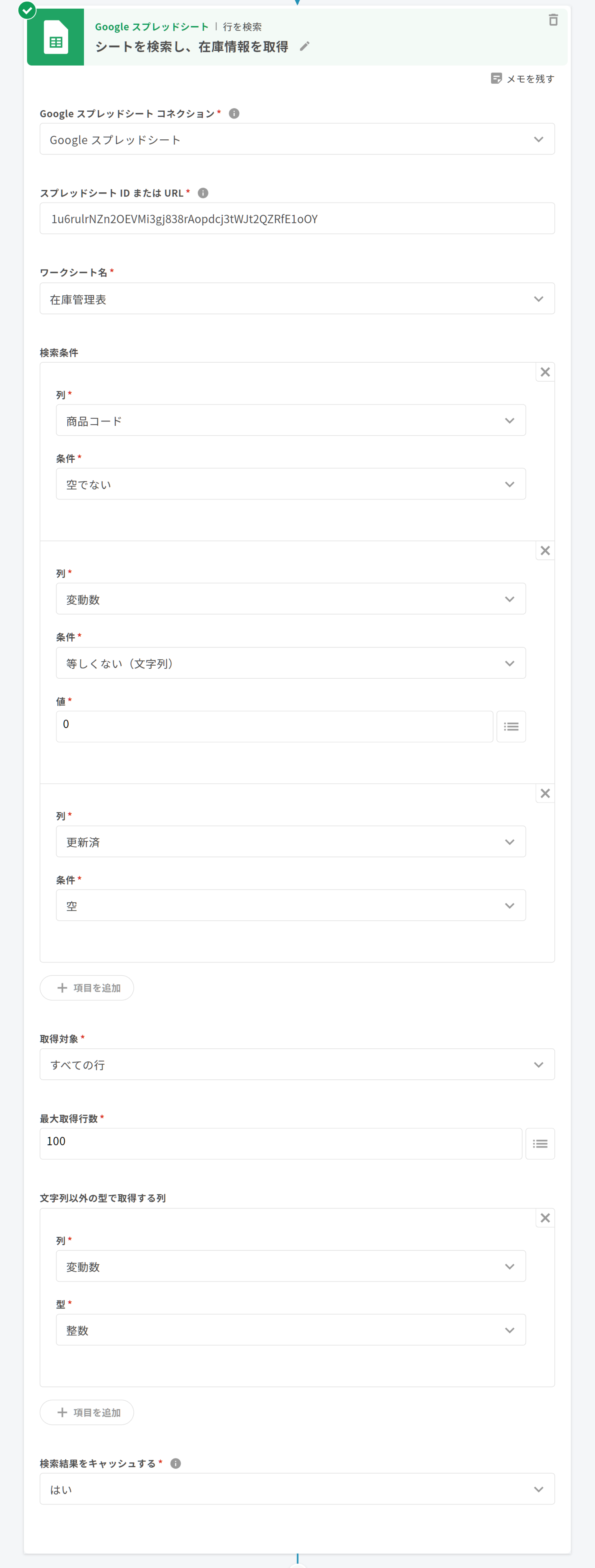Add a new search condition item
Image resolution: width=595 pixels, height=1568 pixels.
click(x=87, y=988)
